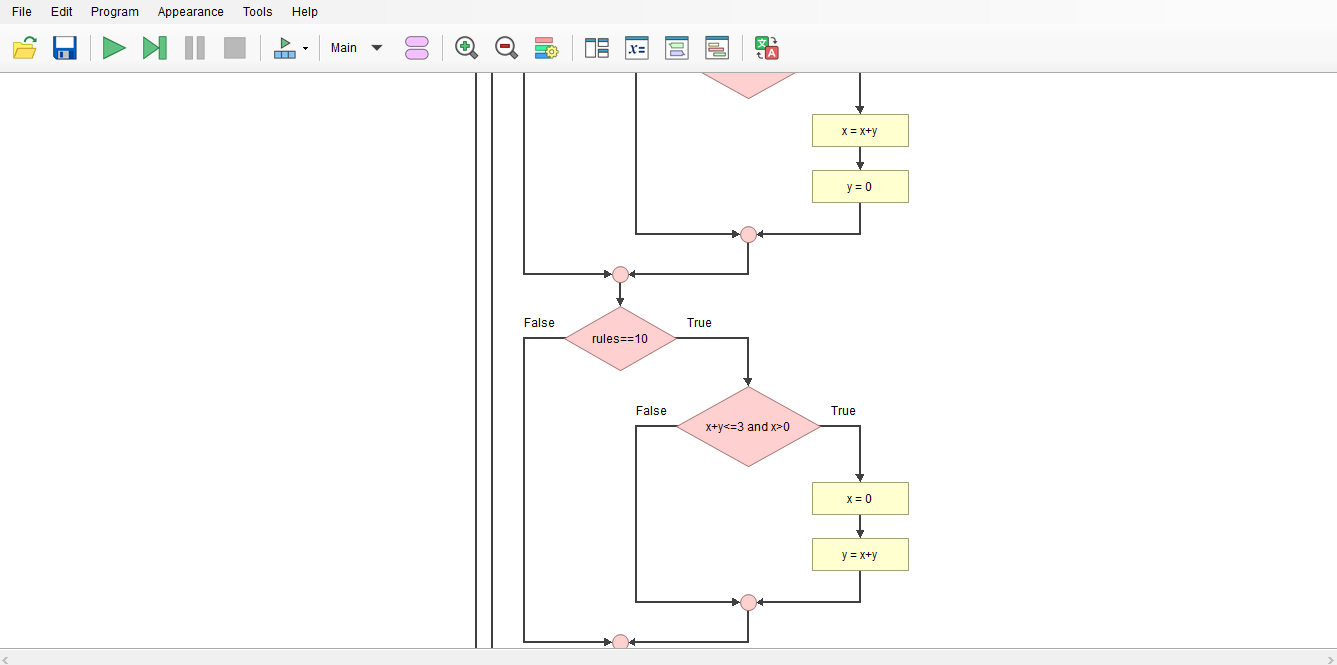Open a file with the folder icon
Image resolution: width=1337 pixels, height=665 pixels.
(x=25, y=48)
